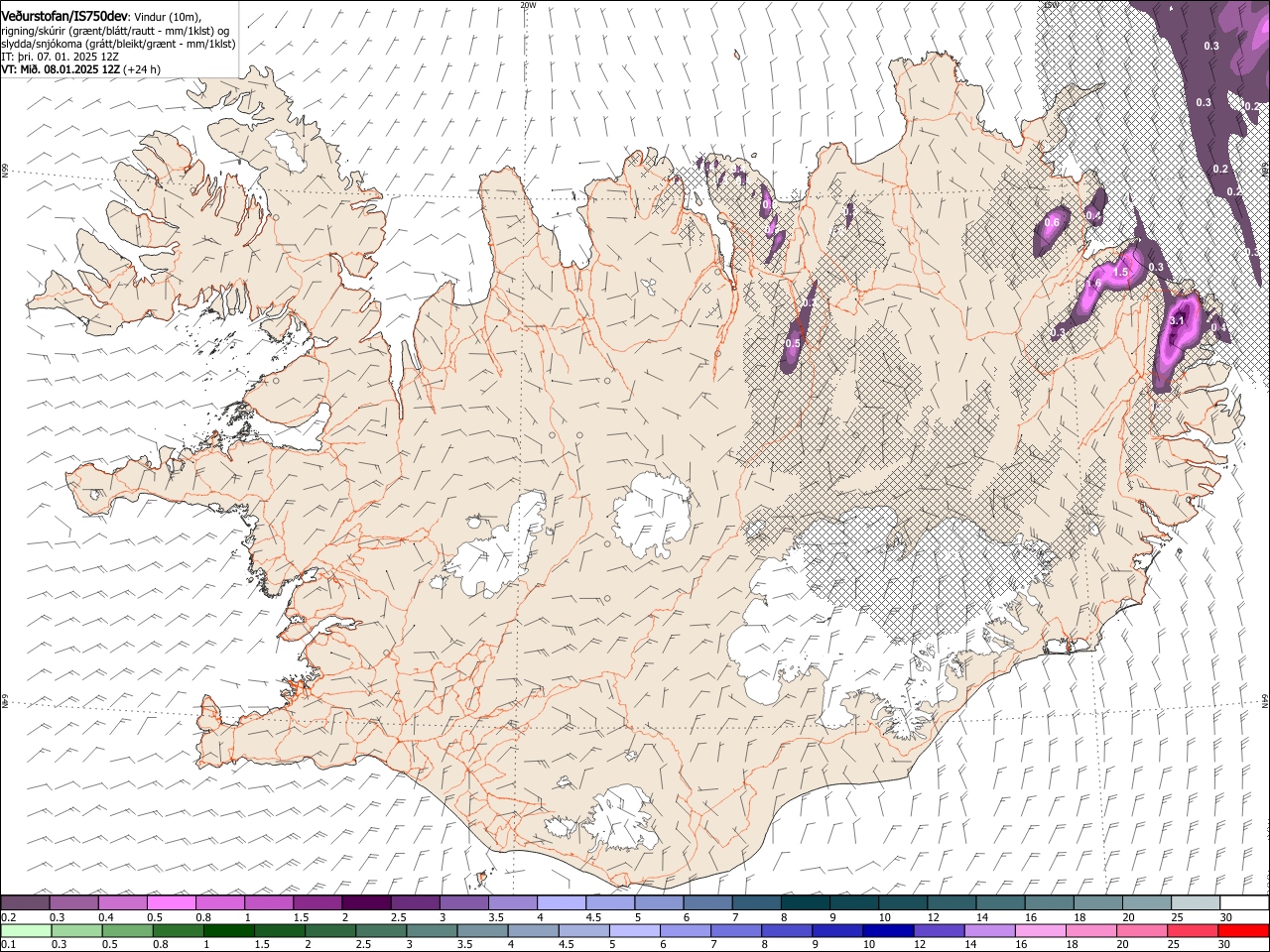Select the blue-grey rain scale swatch labeled 4
Screen dimensions: 1270x952
point(532,930)
